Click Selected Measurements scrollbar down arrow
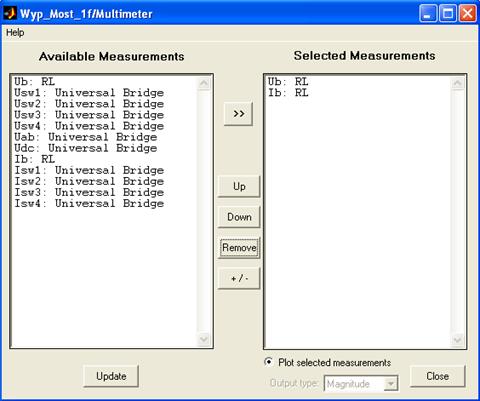This screenshot has height=401, width=480. 457,339
